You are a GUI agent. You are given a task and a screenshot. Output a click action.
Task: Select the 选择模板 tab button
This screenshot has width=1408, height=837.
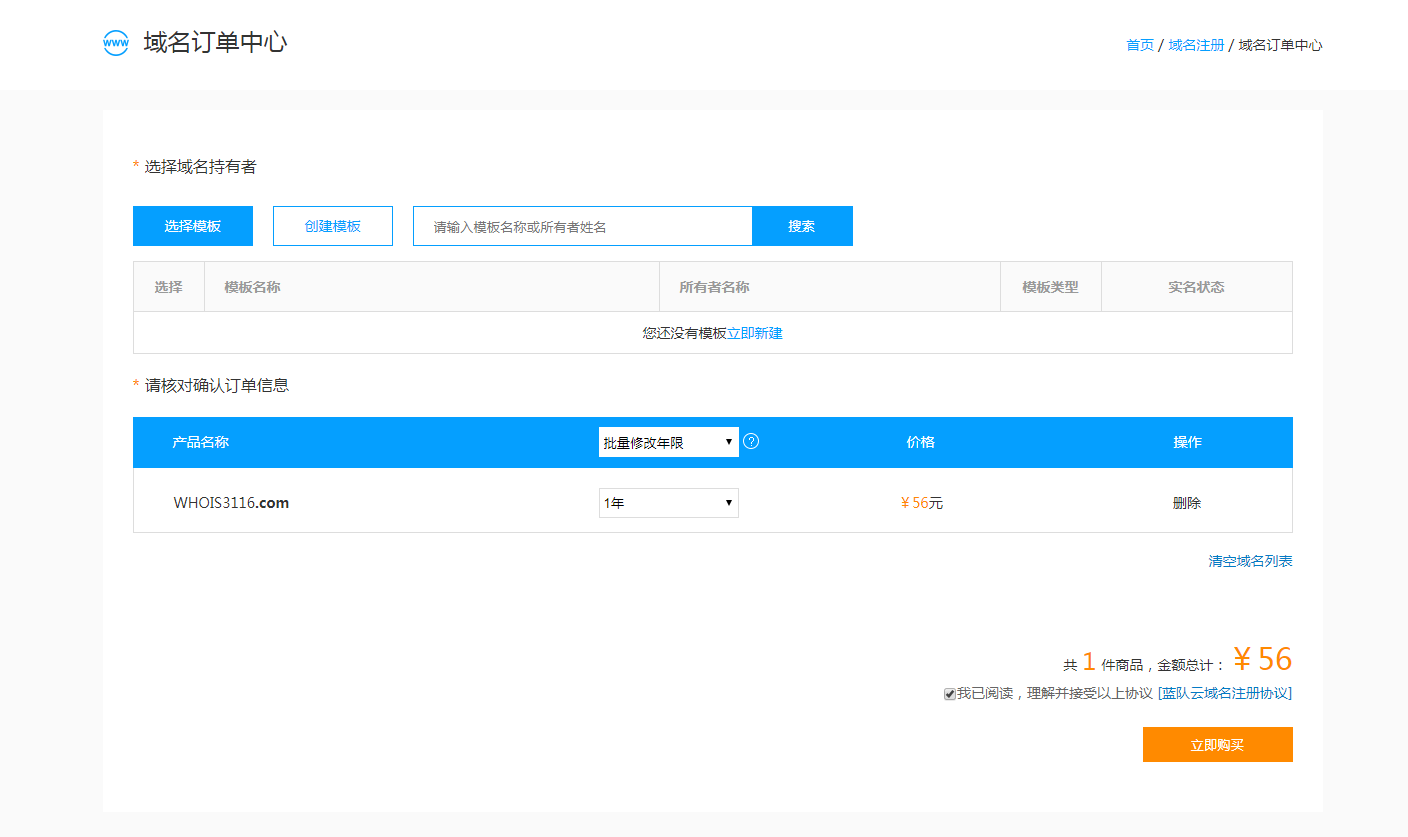click(192, 225)
